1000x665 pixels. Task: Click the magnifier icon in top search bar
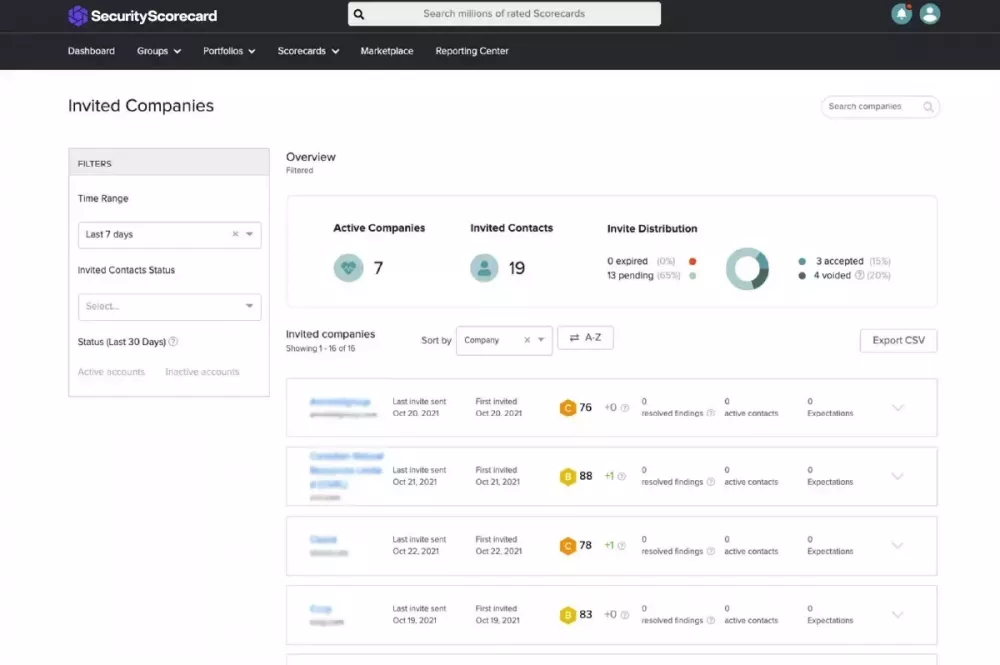tap(359, 14)
